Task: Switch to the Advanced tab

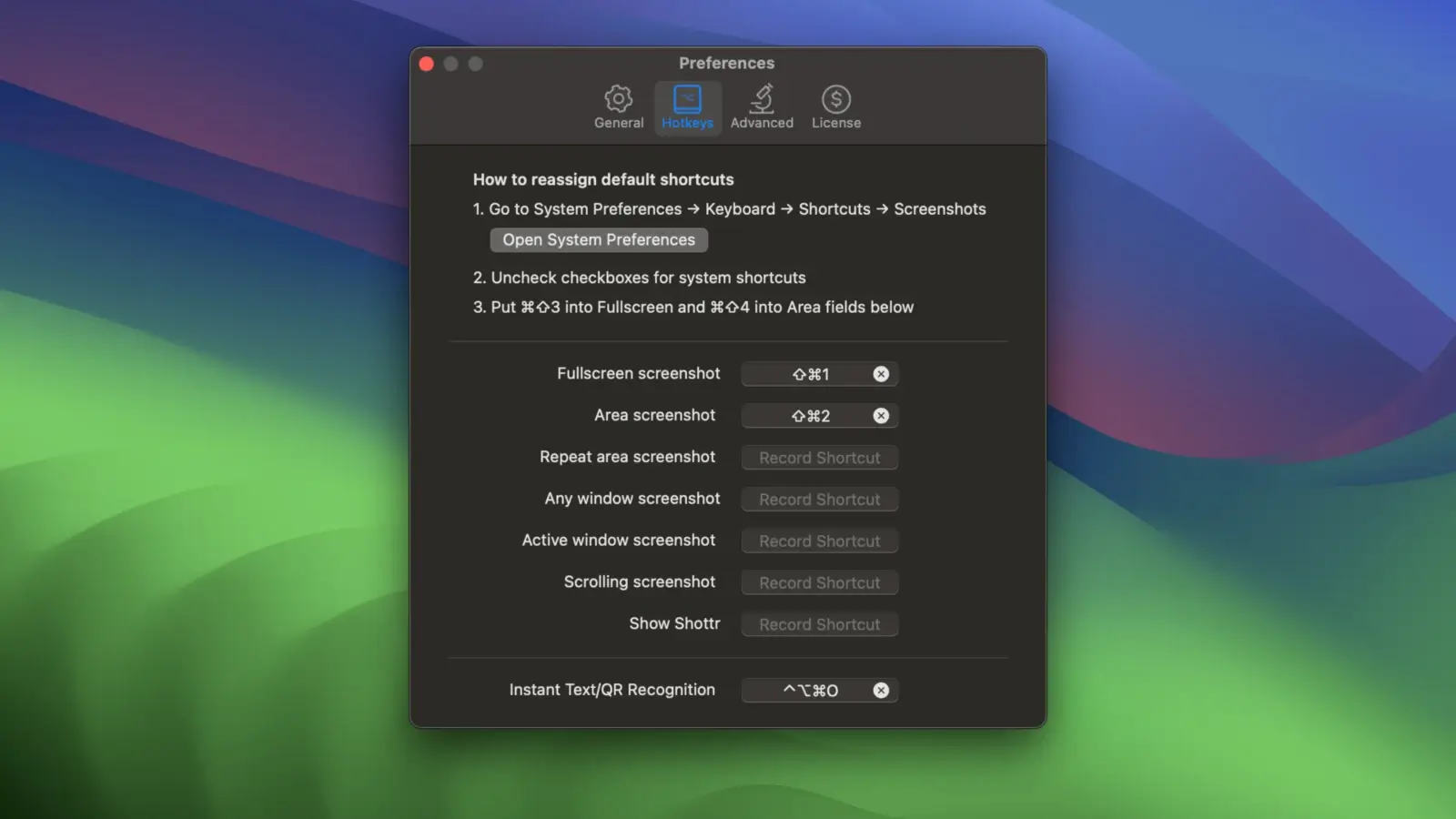Action: (762, 107)
